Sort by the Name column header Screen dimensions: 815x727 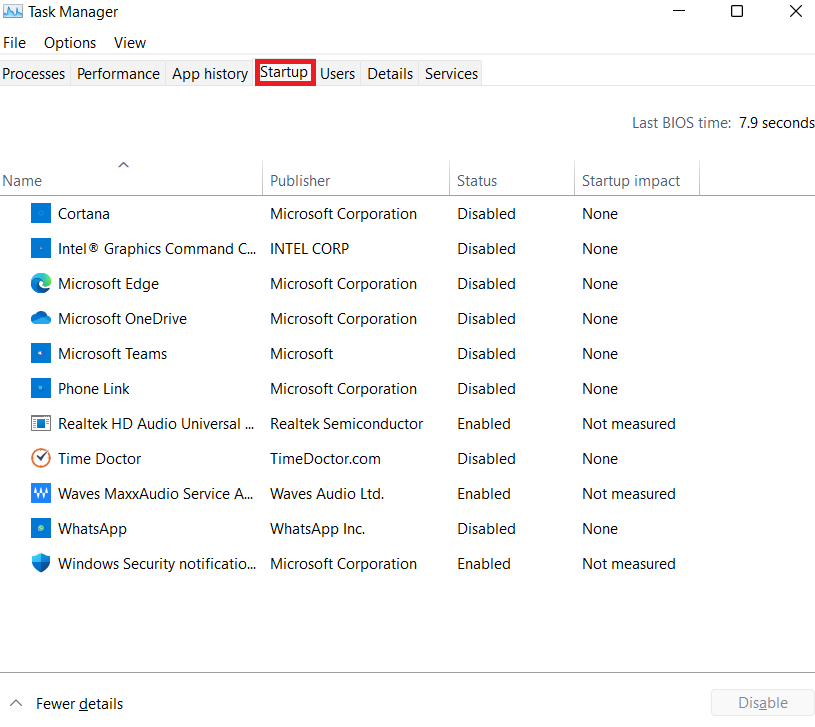tap(131, 178)
